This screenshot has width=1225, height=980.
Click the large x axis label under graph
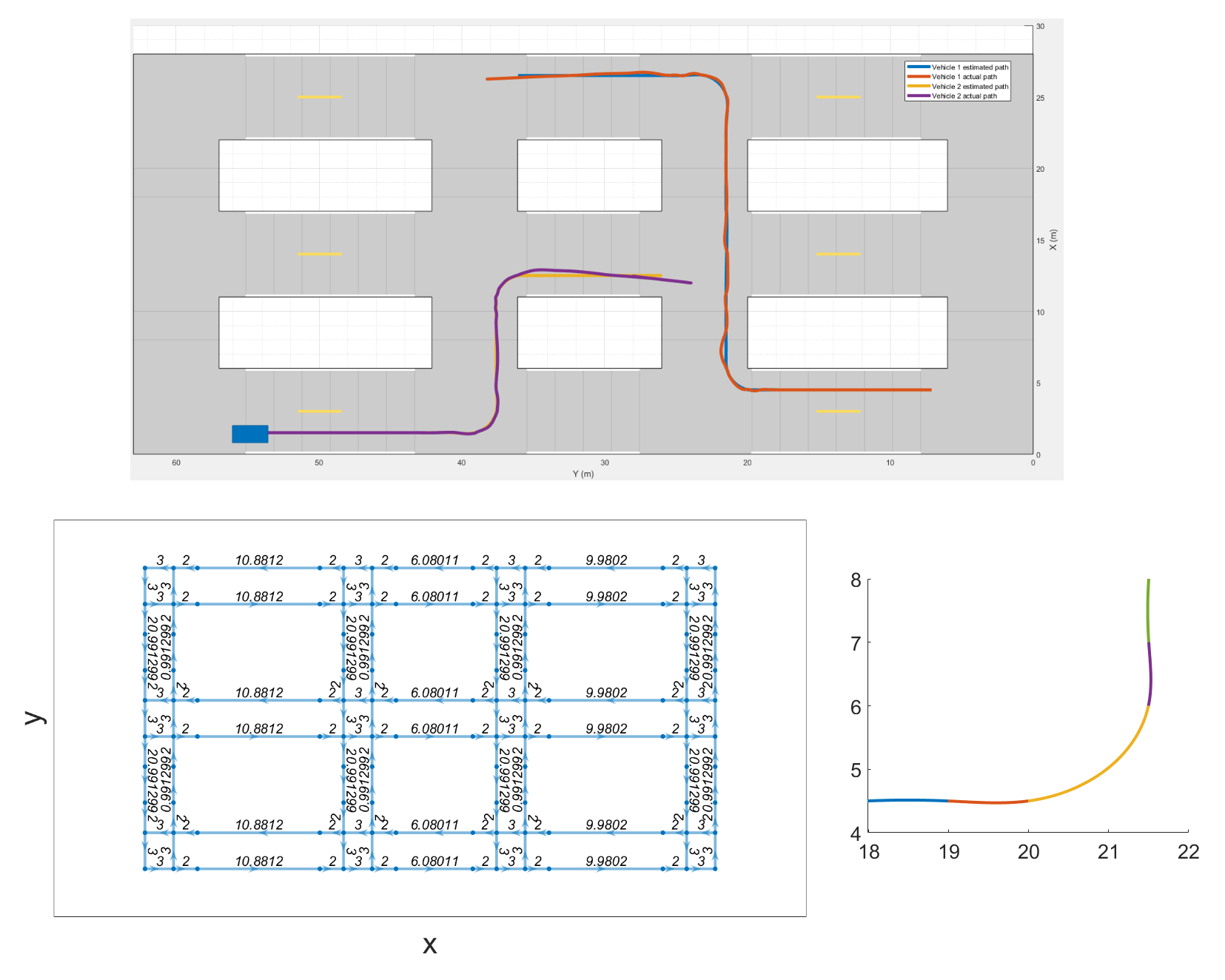tap(430, 944)
